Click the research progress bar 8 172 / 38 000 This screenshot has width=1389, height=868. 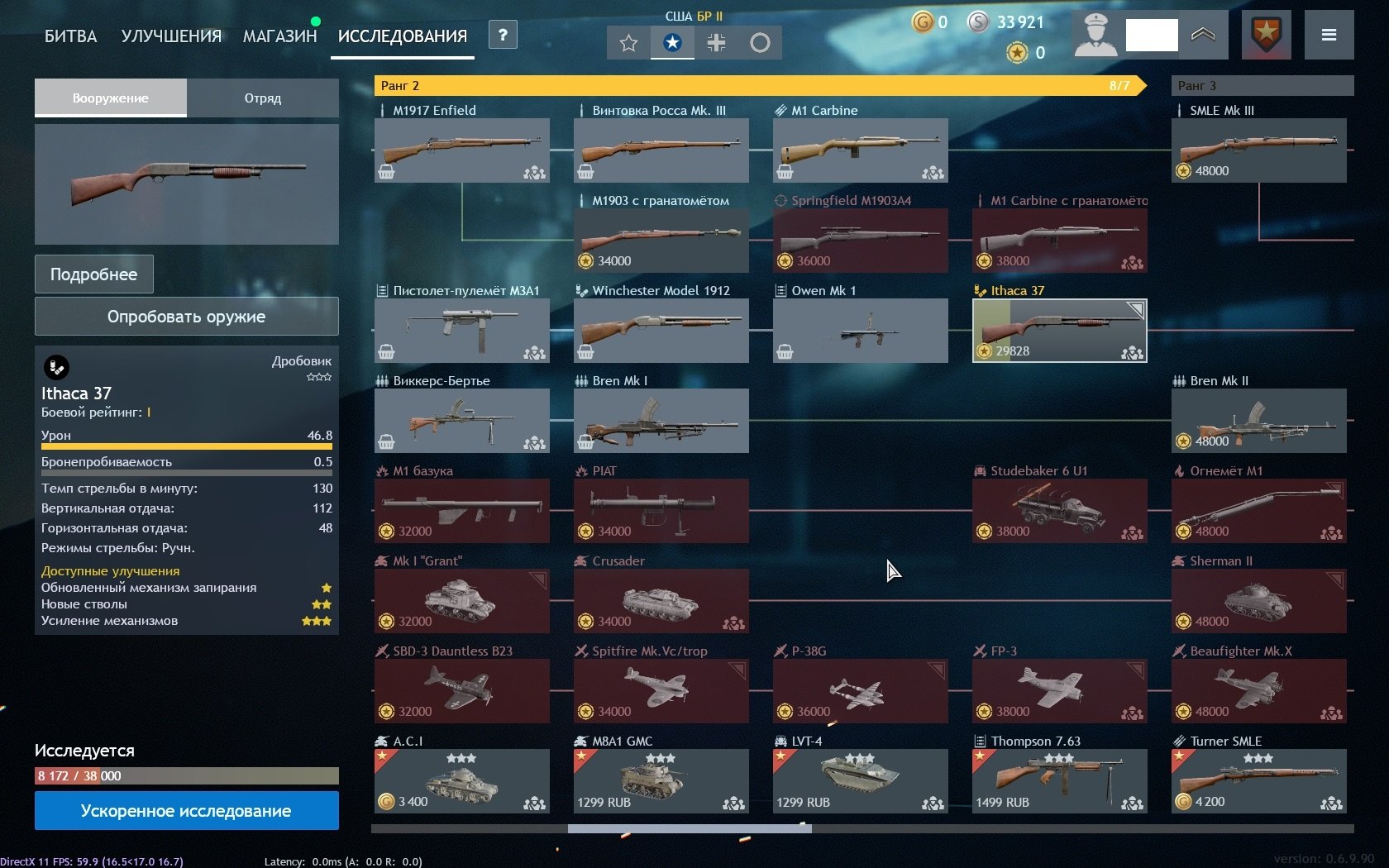tap(187, 775)
